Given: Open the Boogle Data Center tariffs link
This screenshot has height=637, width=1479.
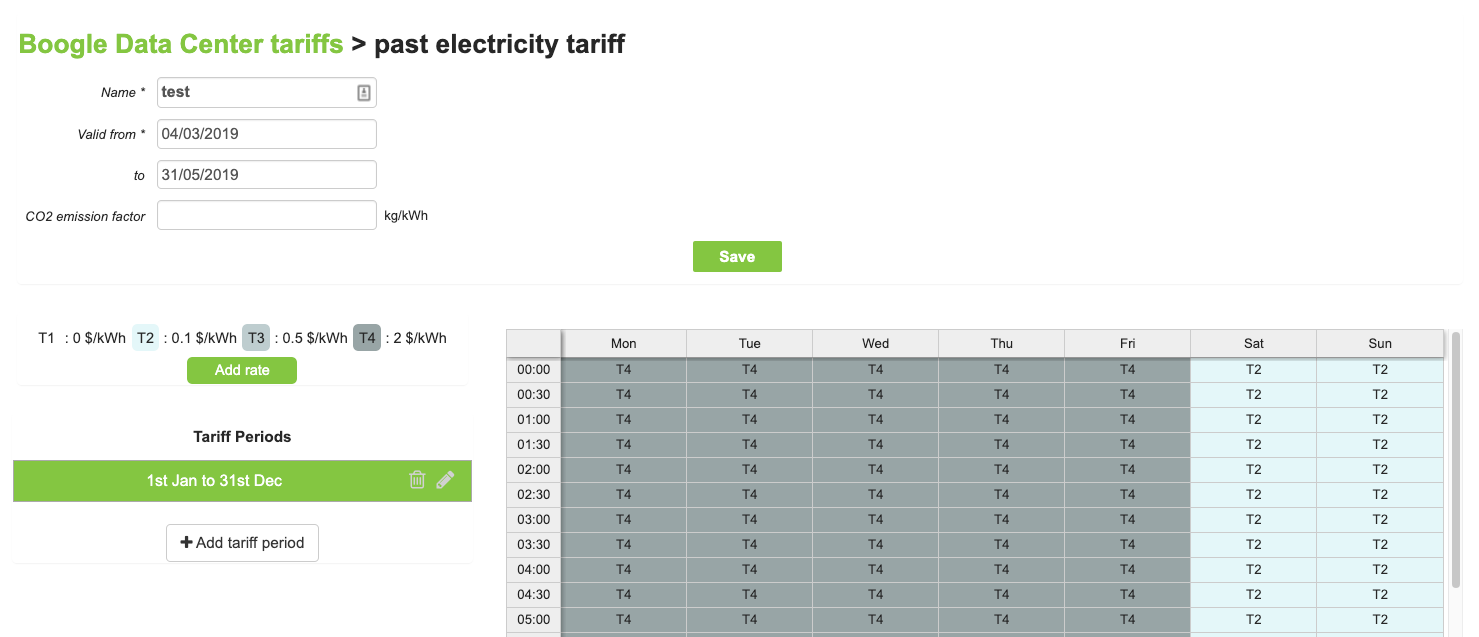Looking at the screenshot, I should tap(181, 44).
